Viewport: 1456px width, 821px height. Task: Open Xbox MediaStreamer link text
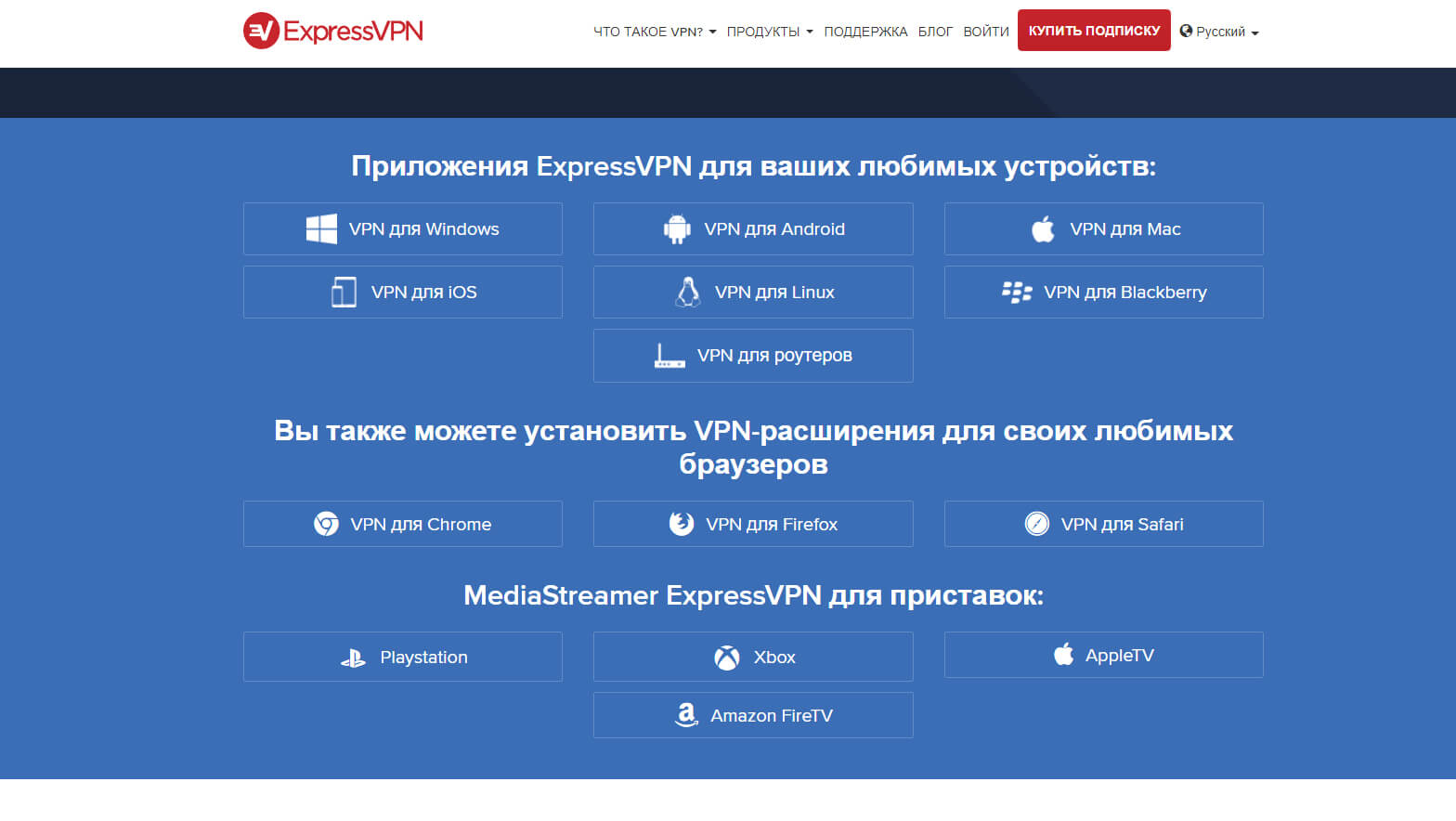pyautogui.click(x=774, y=657)
